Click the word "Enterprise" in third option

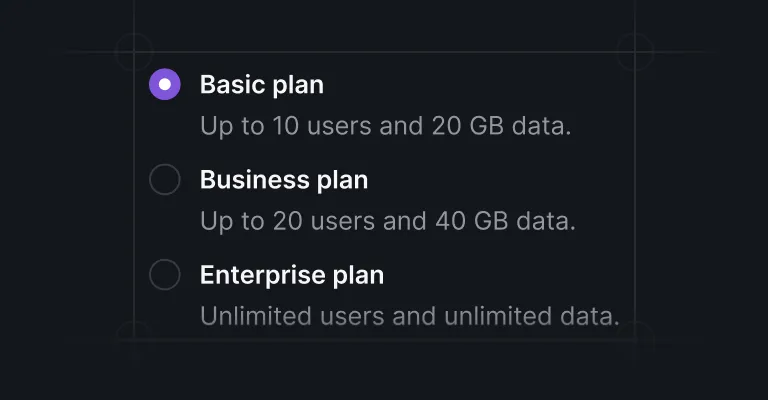(x=263, y=275)
